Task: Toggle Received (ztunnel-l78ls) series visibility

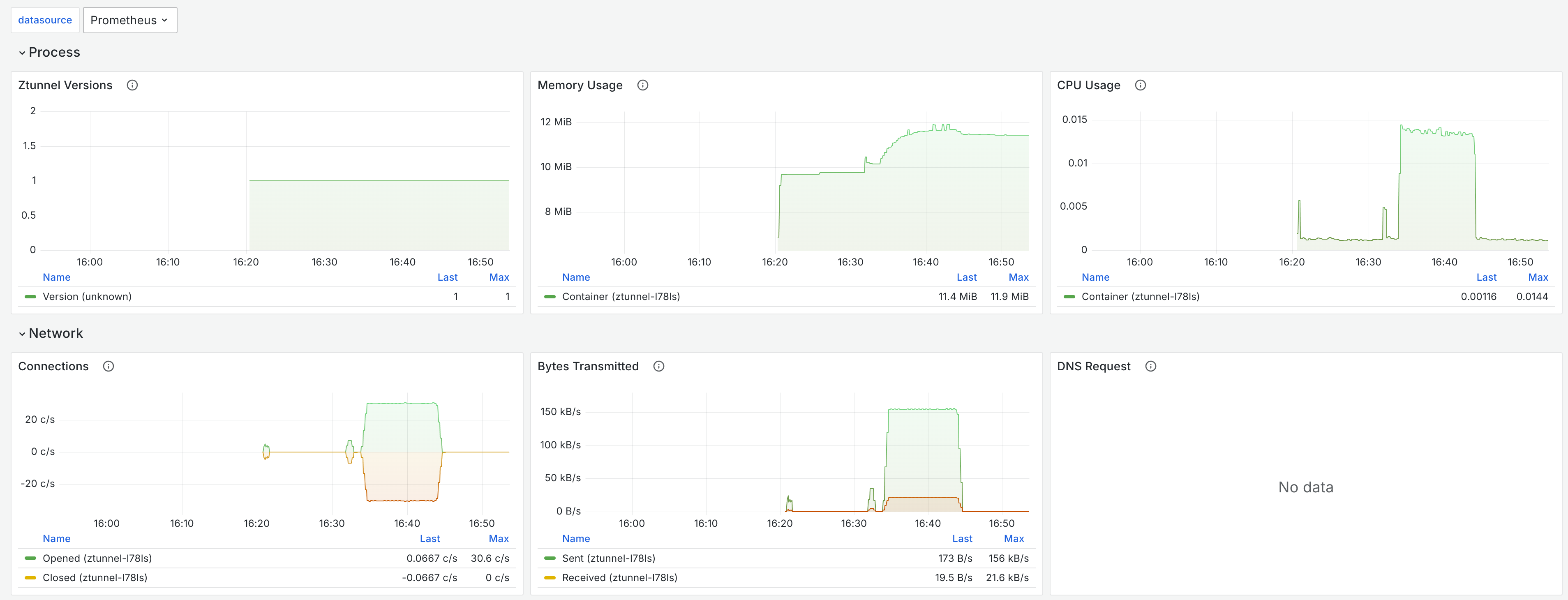Action: click(x=619, y=578)
